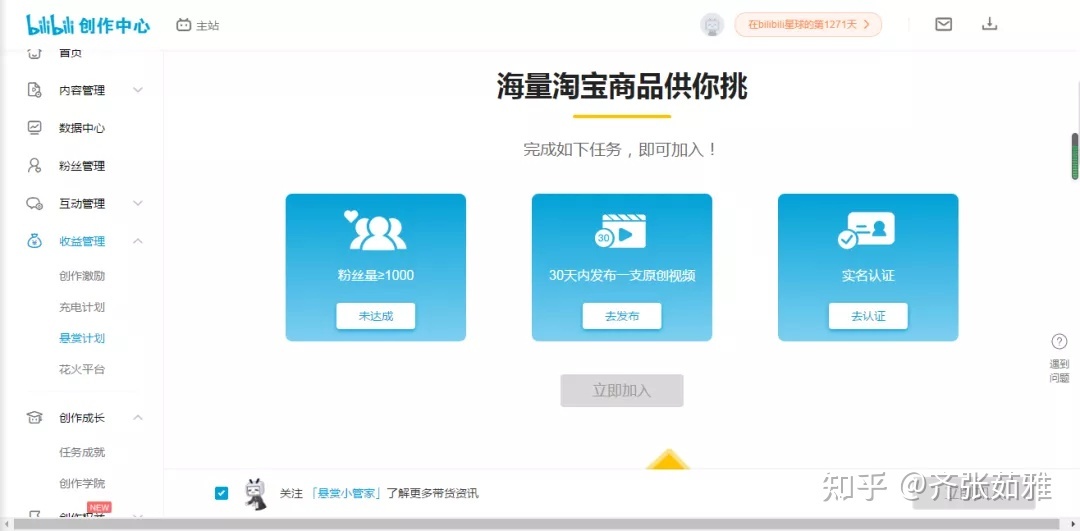Open the 遇到问题 help icon
The width and height of the screenshot is (1080, 531).
coord(1059,342)
